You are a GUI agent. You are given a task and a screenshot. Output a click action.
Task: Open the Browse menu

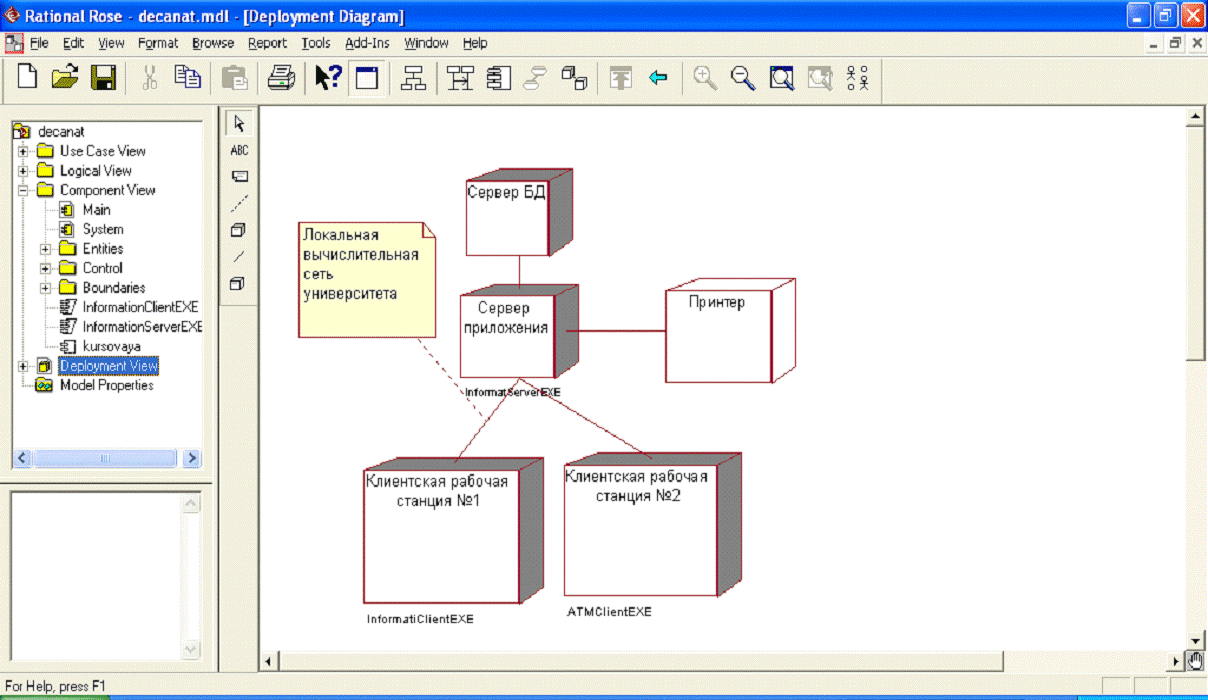(213, 43)
